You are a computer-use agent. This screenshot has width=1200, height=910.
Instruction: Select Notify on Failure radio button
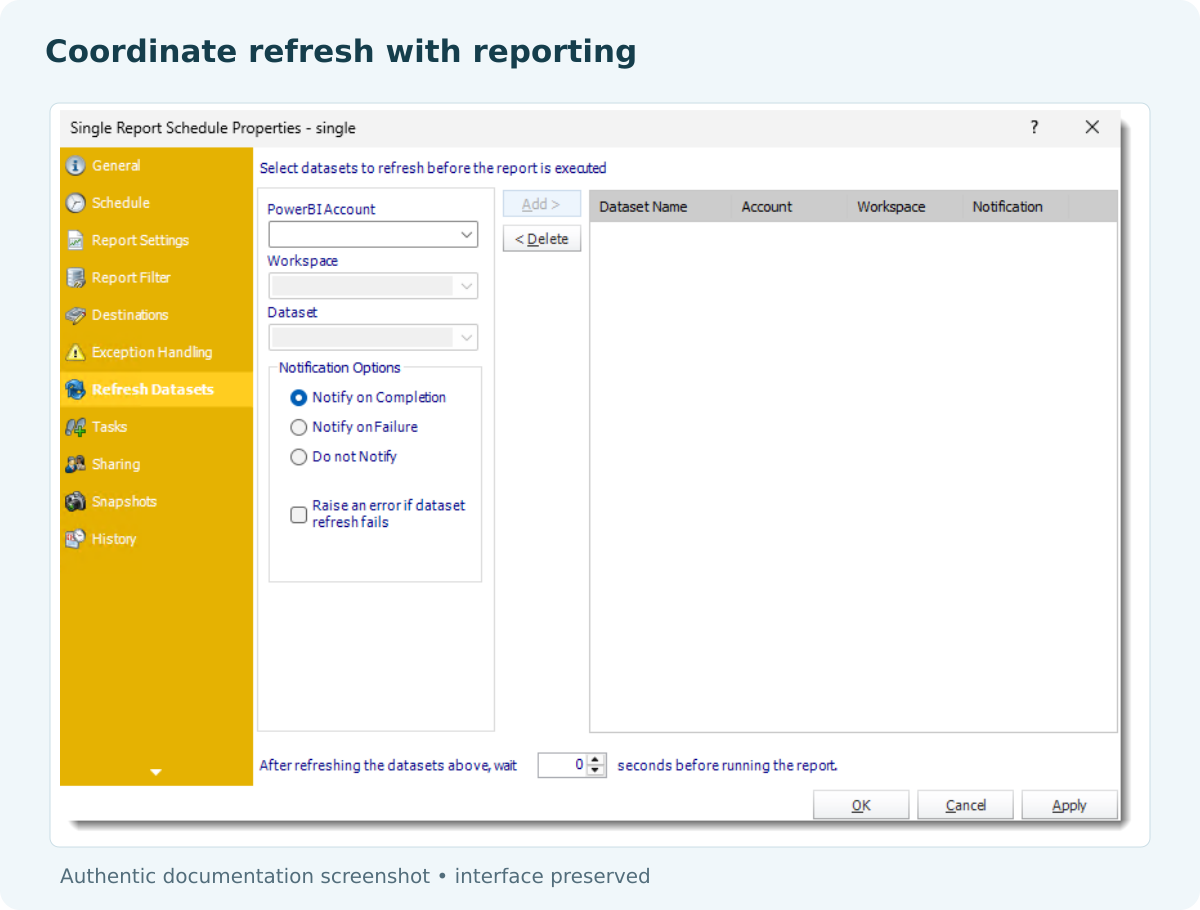pyautogui.click(x=298, y=427)
